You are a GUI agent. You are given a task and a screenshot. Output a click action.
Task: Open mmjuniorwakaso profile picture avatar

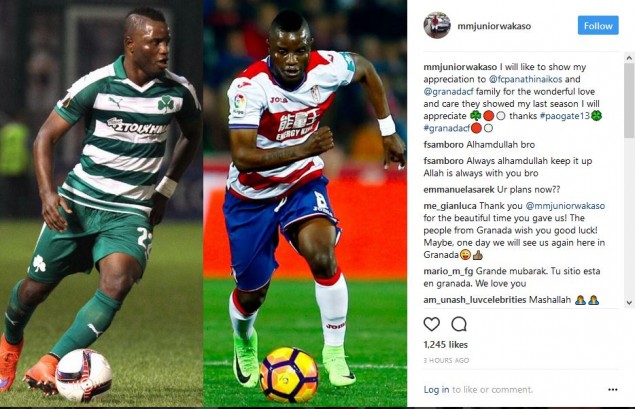pos(437,25)
